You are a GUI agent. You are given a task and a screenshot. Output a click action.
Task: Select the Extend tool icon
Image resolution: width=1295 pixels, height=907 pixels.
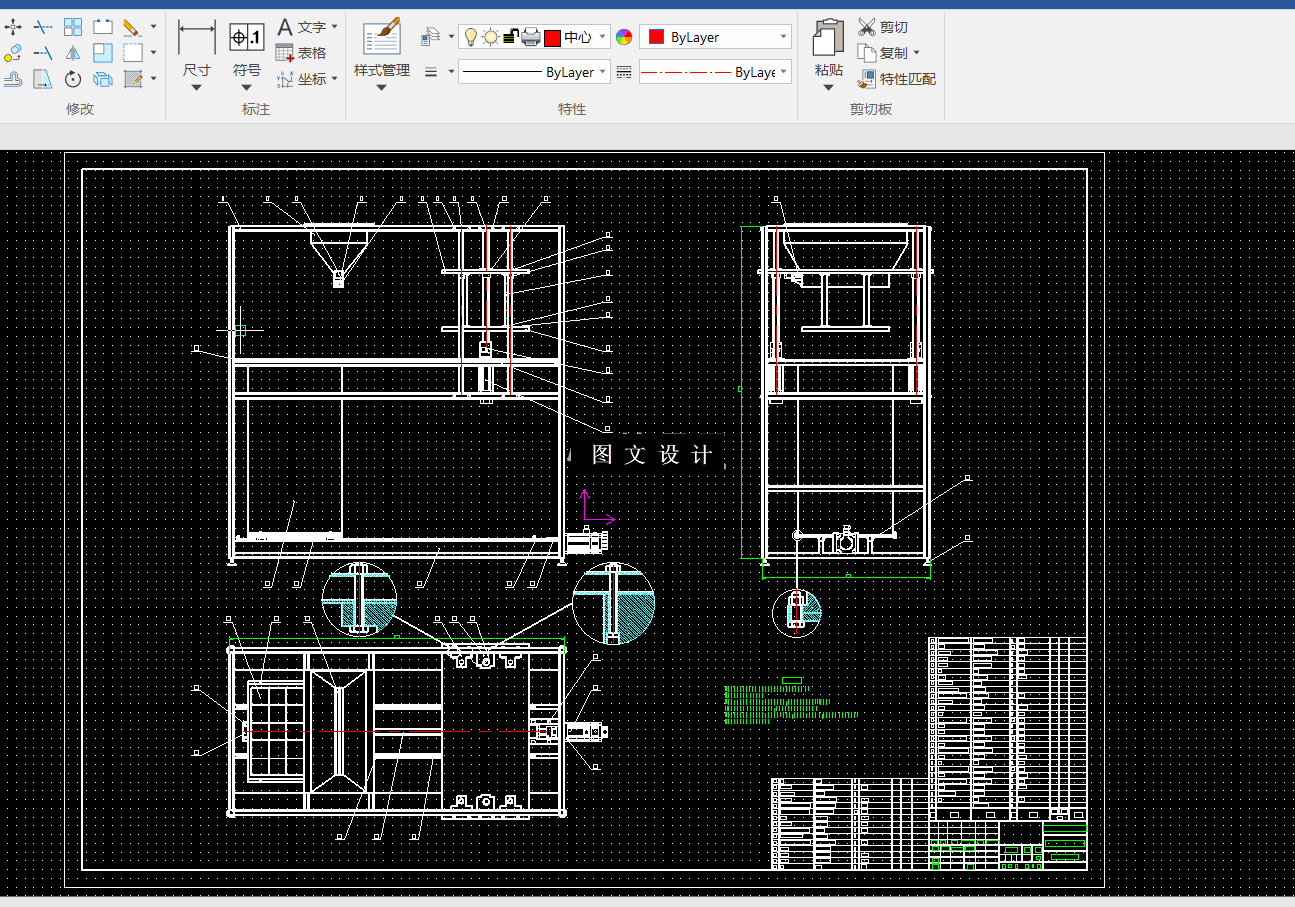(x=43, y=53)
